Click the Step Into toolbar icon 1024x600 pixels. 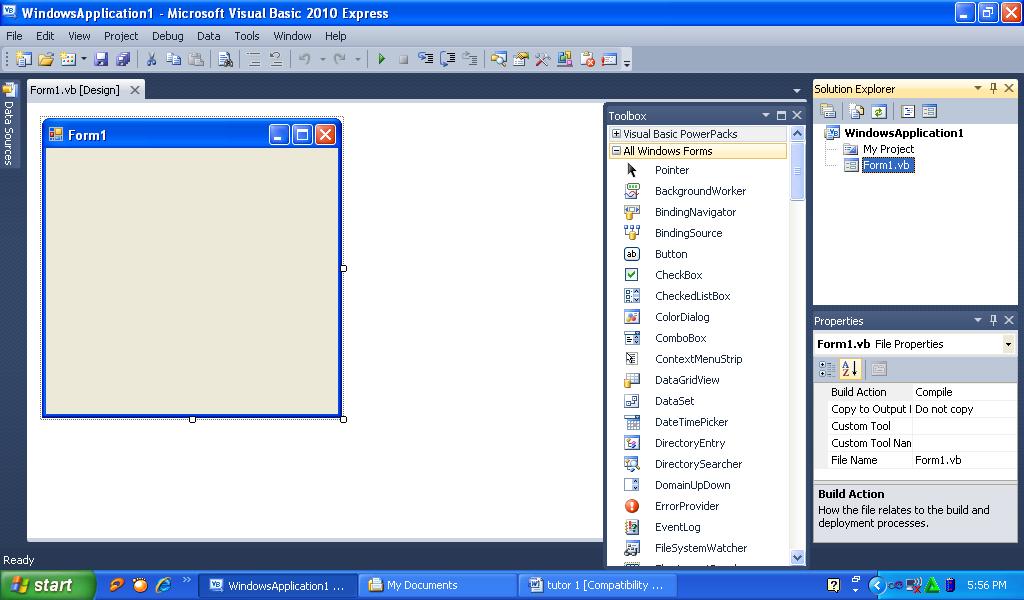pyautogui.click(x=426, y=59)
